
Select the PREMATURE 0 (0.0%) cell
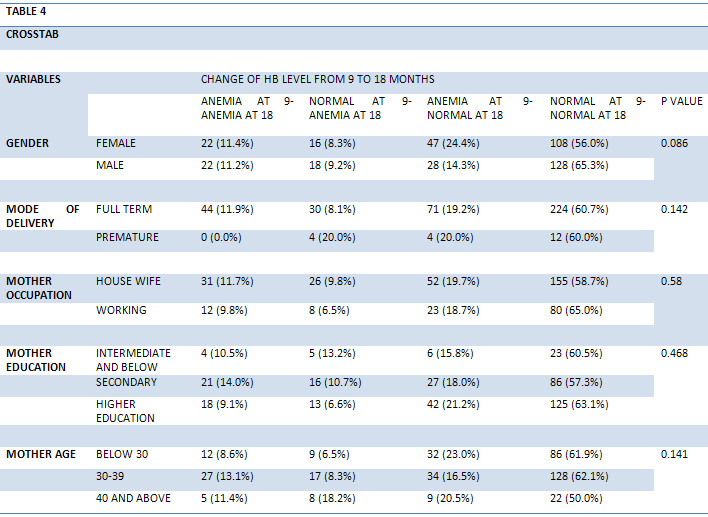221,238
